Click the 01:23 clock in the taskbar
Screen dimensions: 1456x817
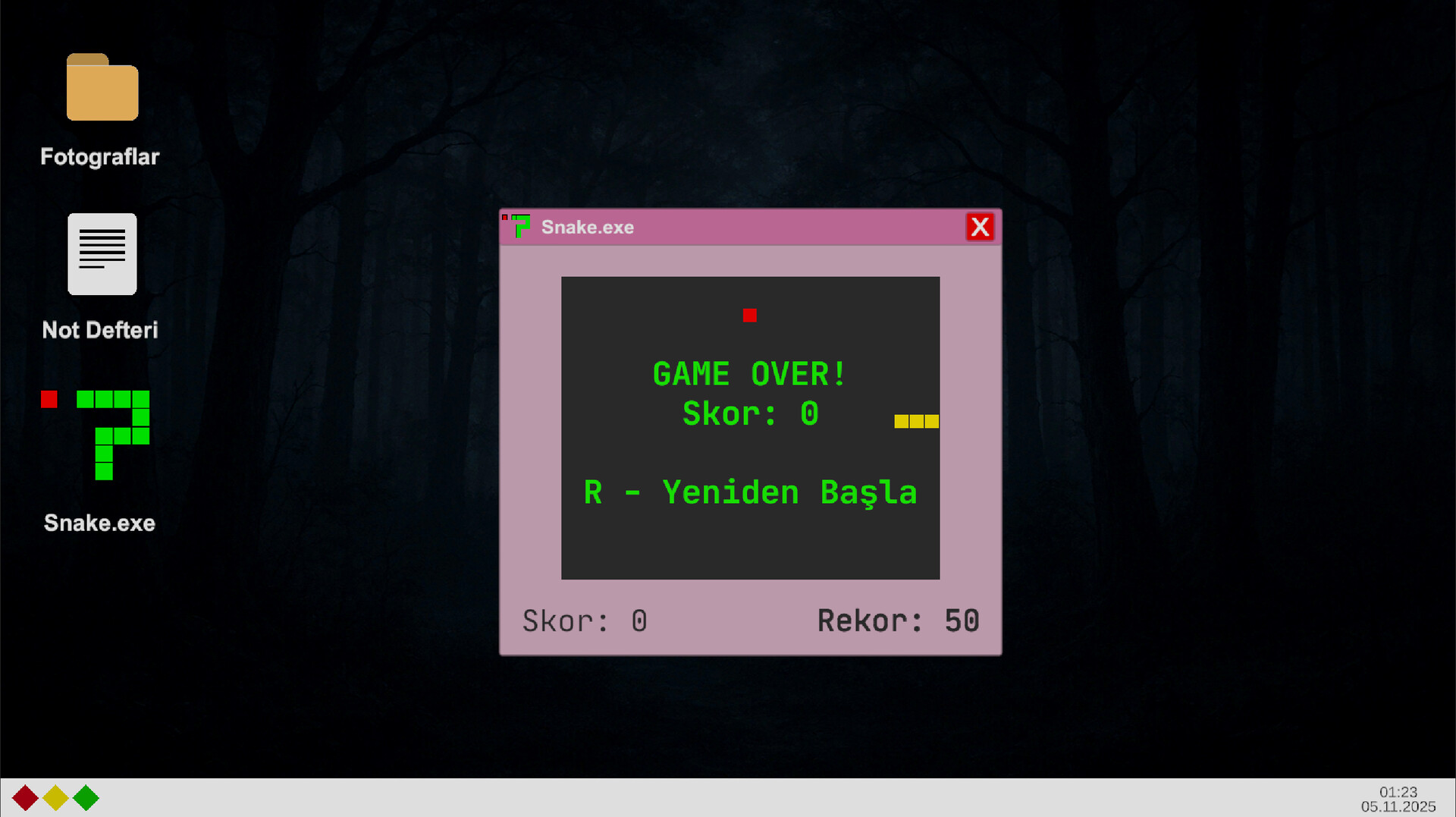point(1398,792)
